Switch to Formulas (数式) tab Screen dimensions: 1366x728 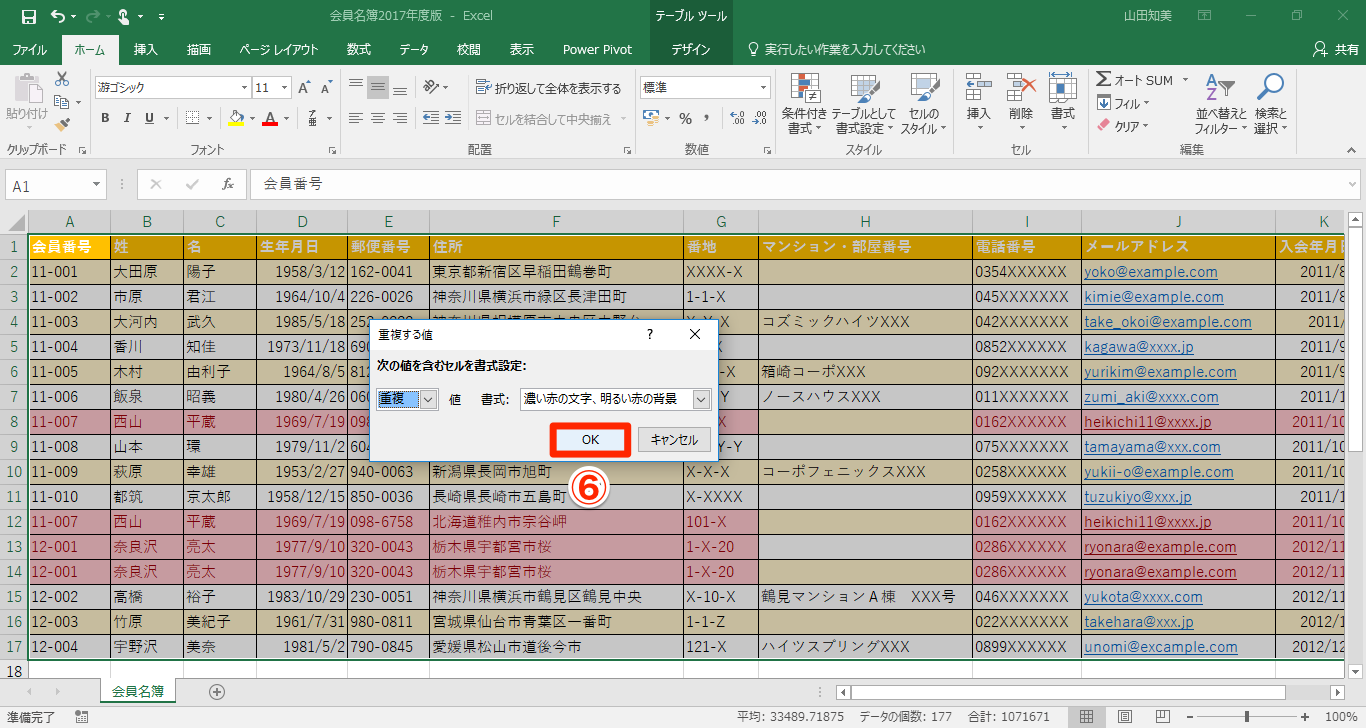358,50
